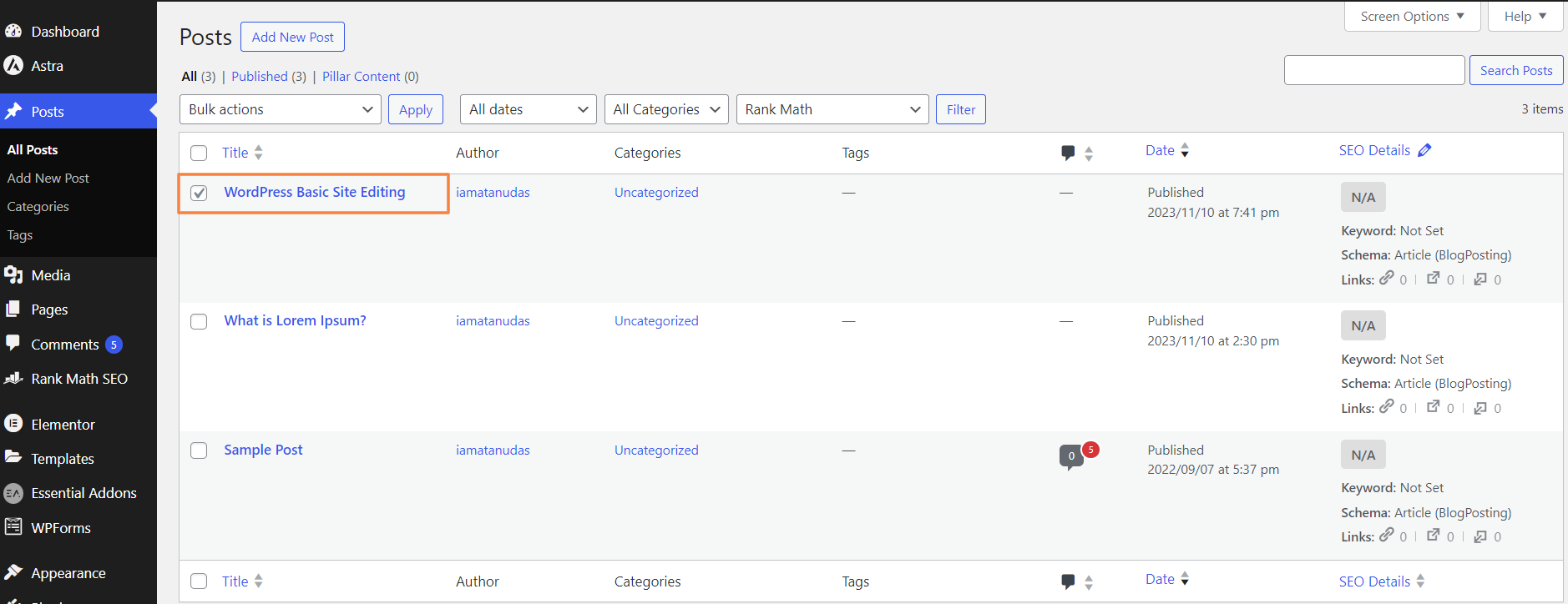Click the Search Posts button
Image resolution: width=1568 pixels, height=604 pixels.
click(1516, 70)
